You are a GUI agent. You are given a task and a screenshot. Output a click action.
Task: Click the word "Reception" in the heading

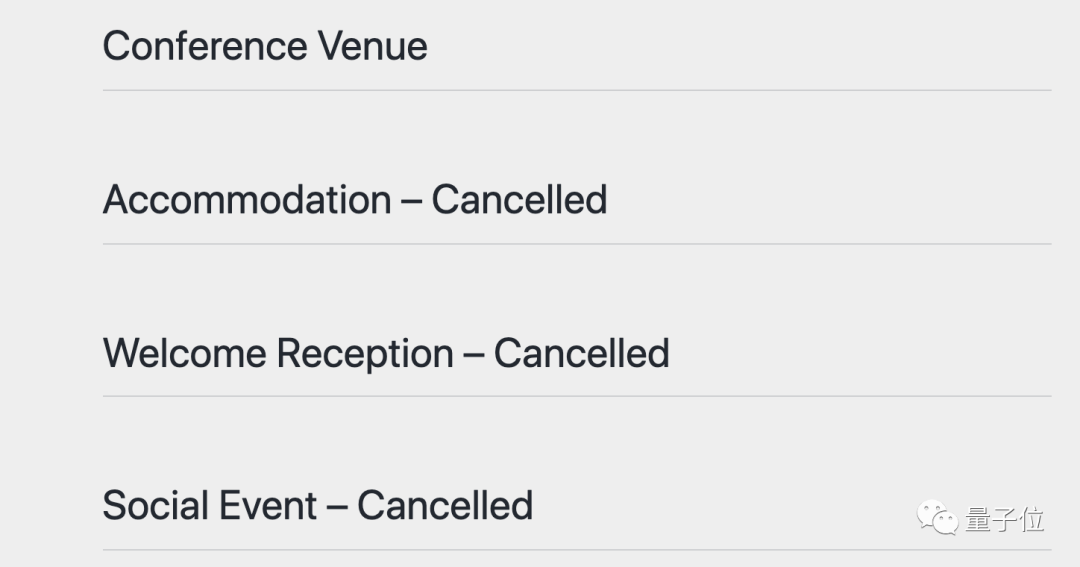364,353
